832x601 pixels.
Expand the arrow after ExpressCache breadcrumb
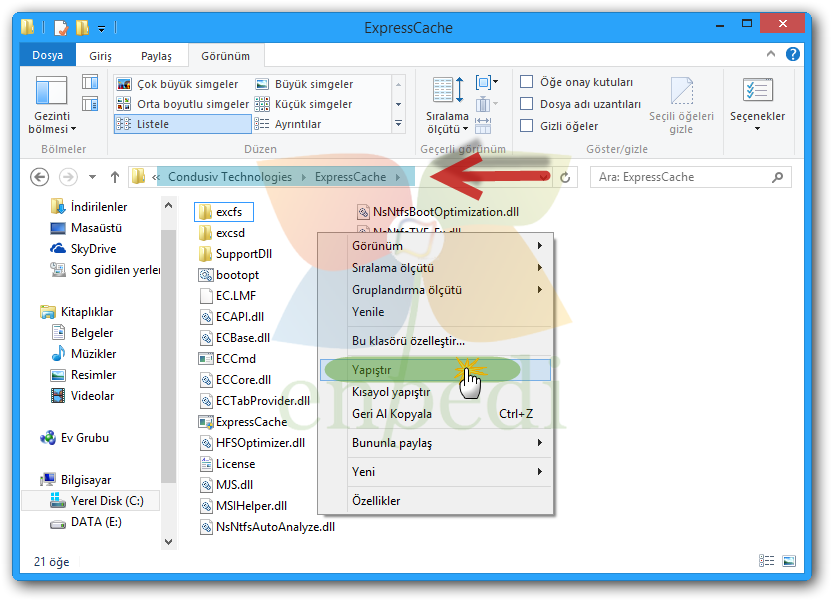point(398,177)
